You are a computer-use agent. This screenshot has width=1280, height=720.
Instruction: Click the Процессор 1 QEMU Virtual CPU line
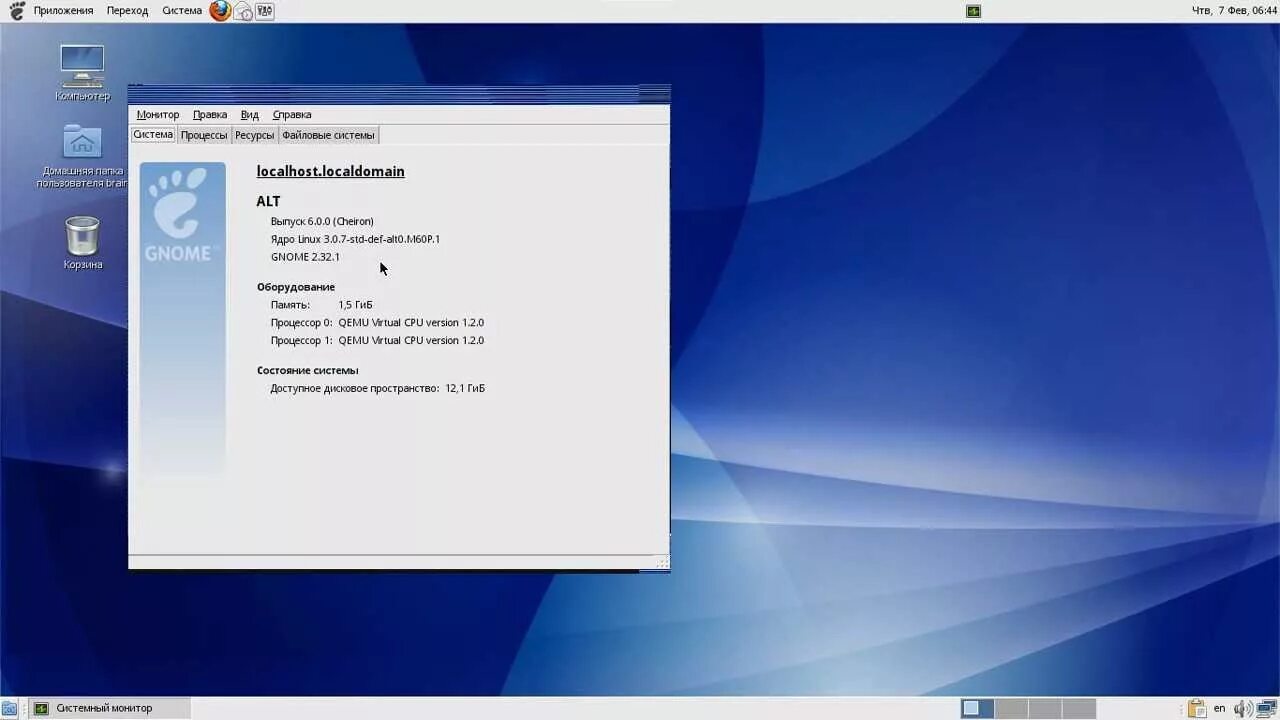(x=377, y=341)
